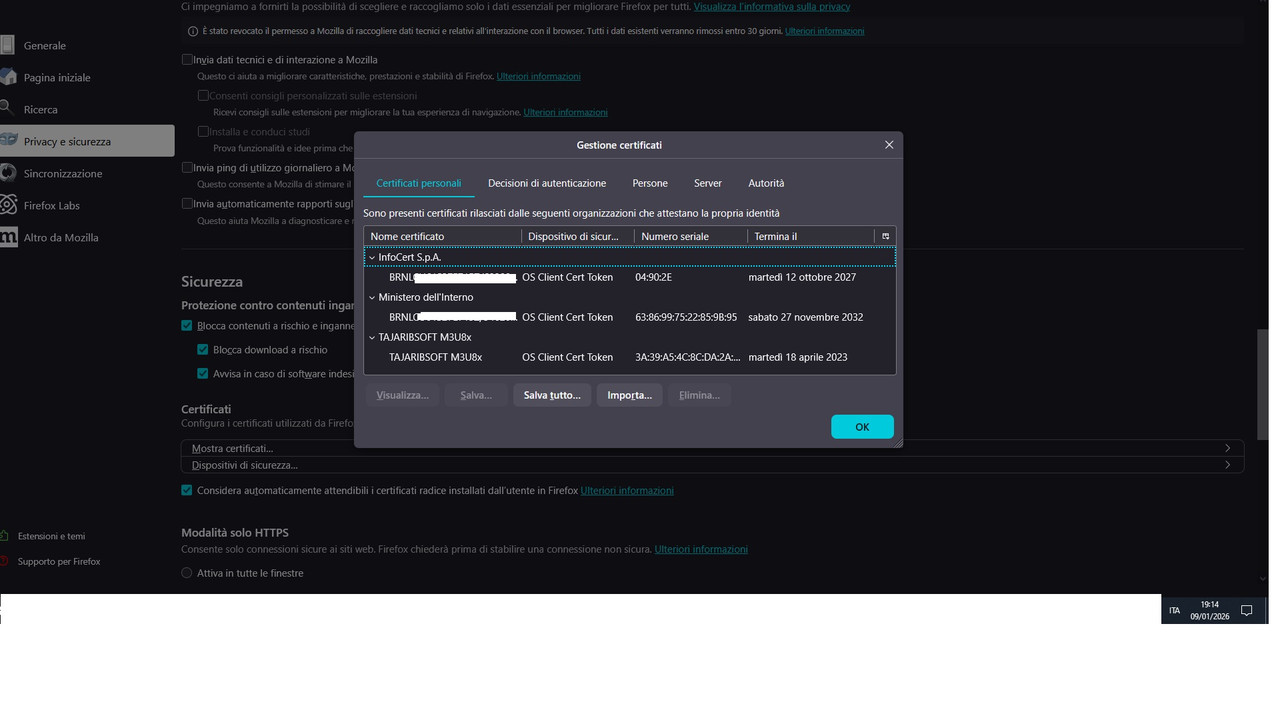Click the Altro da Mozilla logo icon
Screen dimensions: 1280x720
[x=8, y=237]
